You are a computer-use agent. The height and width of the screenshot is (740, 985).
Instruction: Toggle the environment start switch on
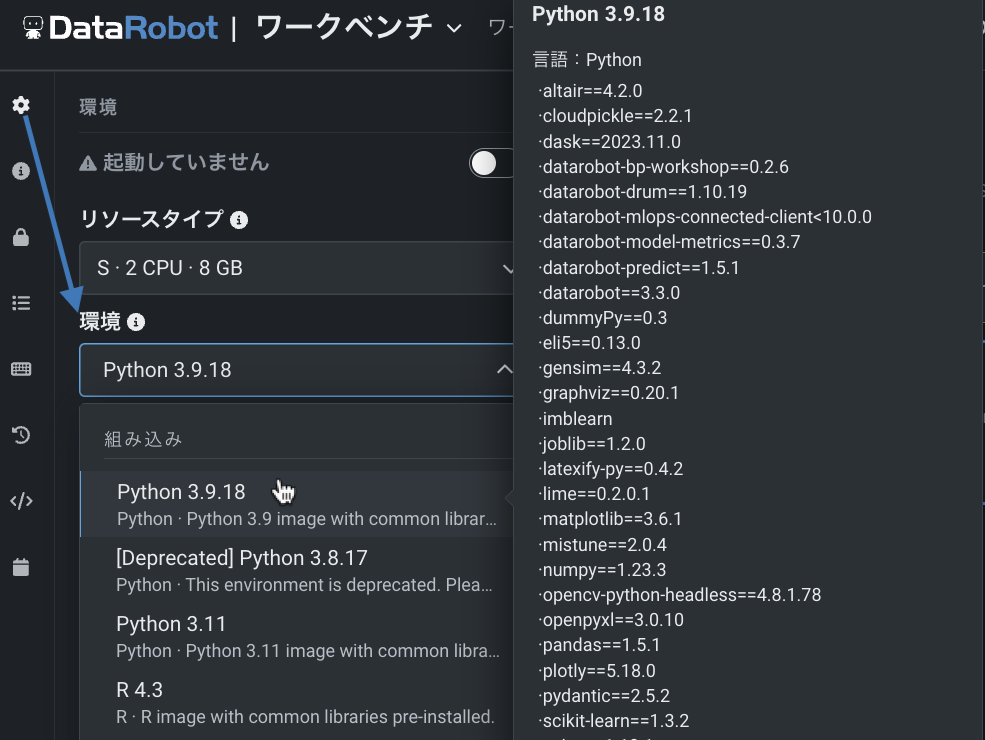click(x=492, y=163)
